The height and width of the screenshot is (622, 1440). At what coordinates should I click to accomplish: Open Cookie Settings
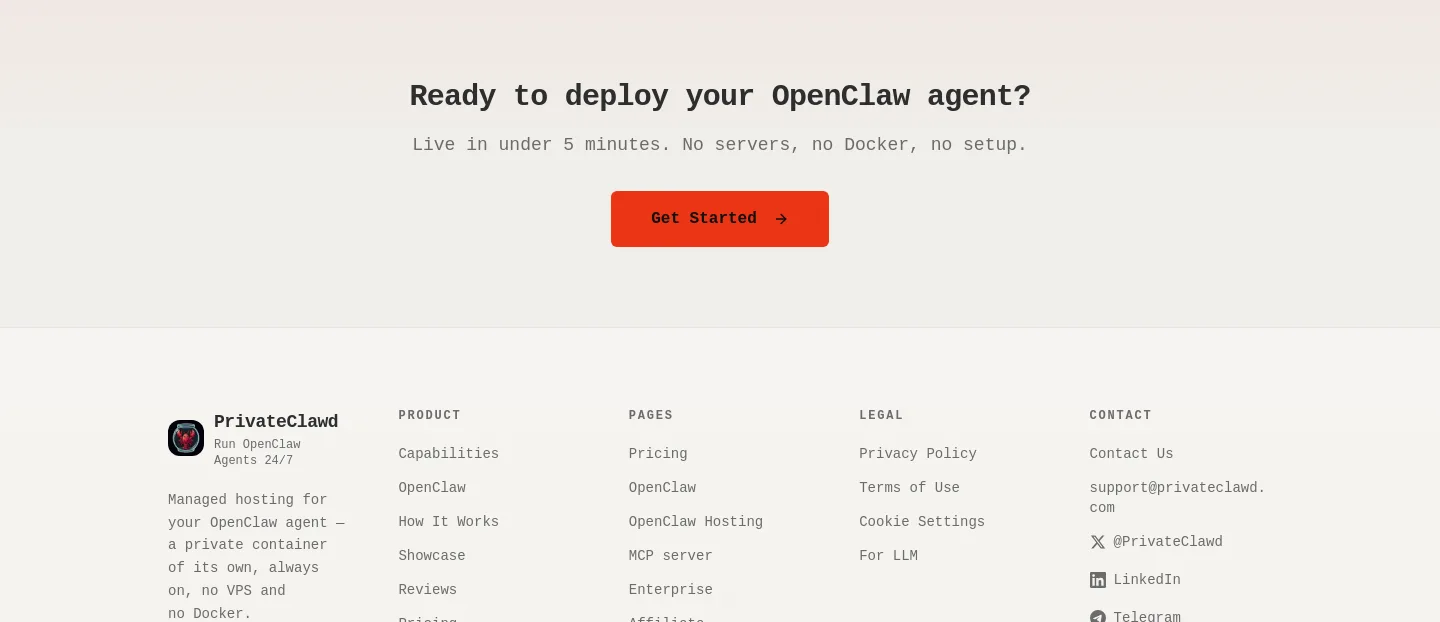click(x=922, y=522)
